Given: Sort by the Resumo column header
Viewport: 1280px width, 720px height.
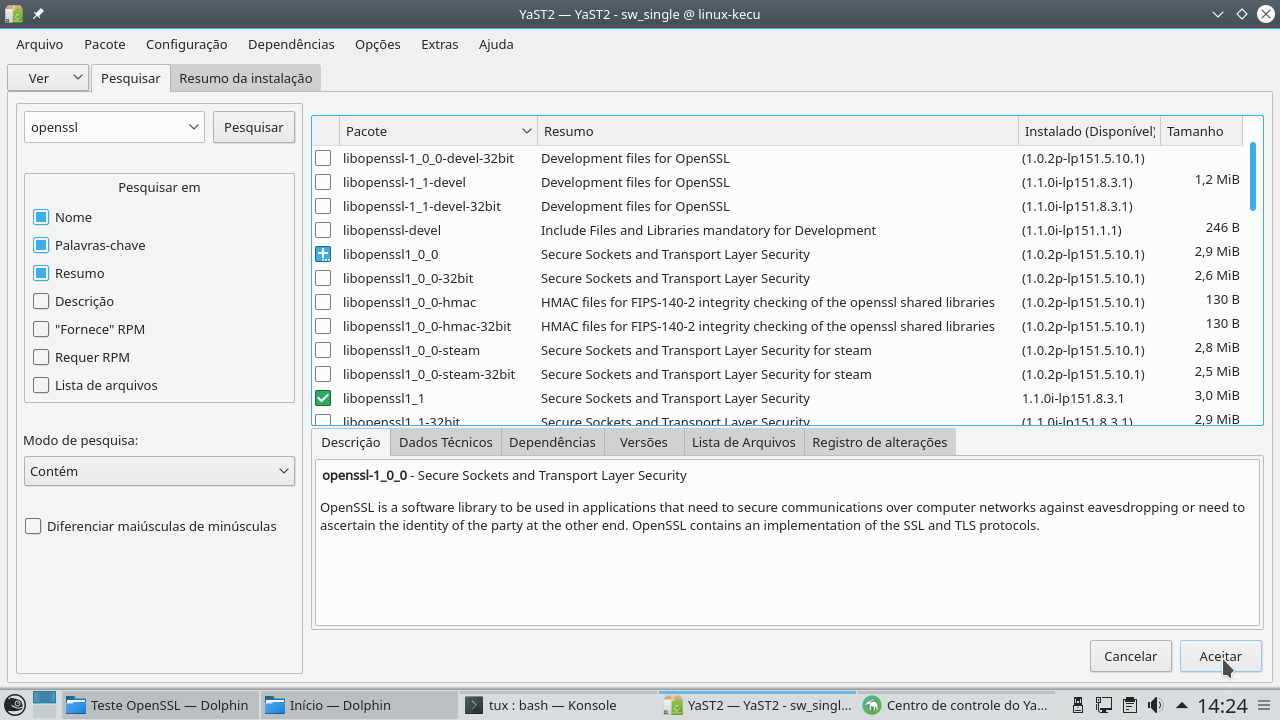Looking at the screenshot, I should (x=777, y=131).
